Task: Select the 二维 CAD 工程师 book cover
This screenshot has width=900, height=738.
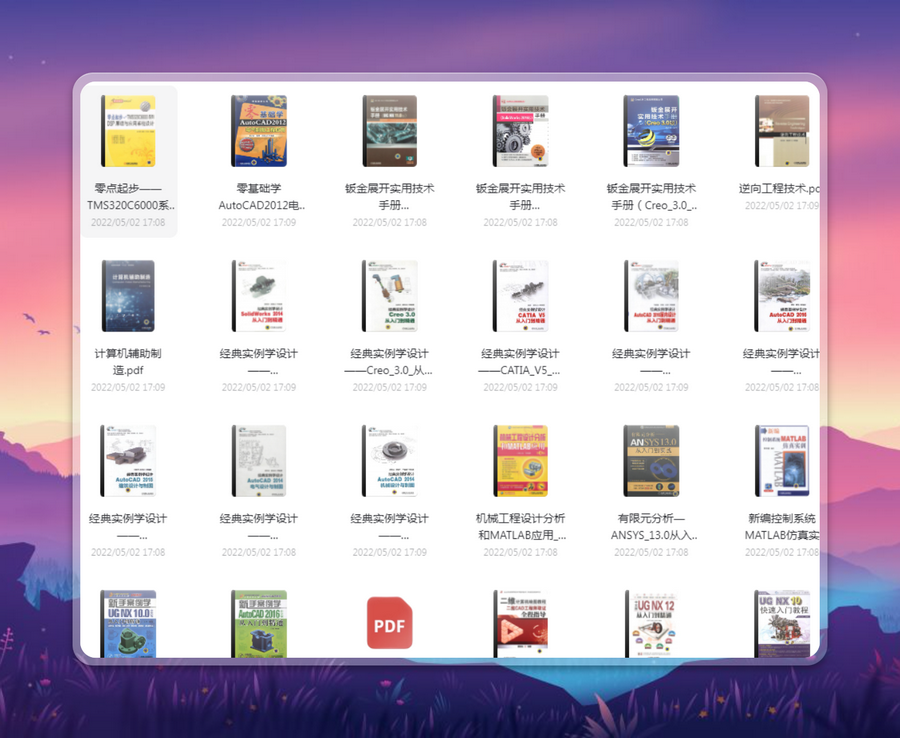Action: 521,624
